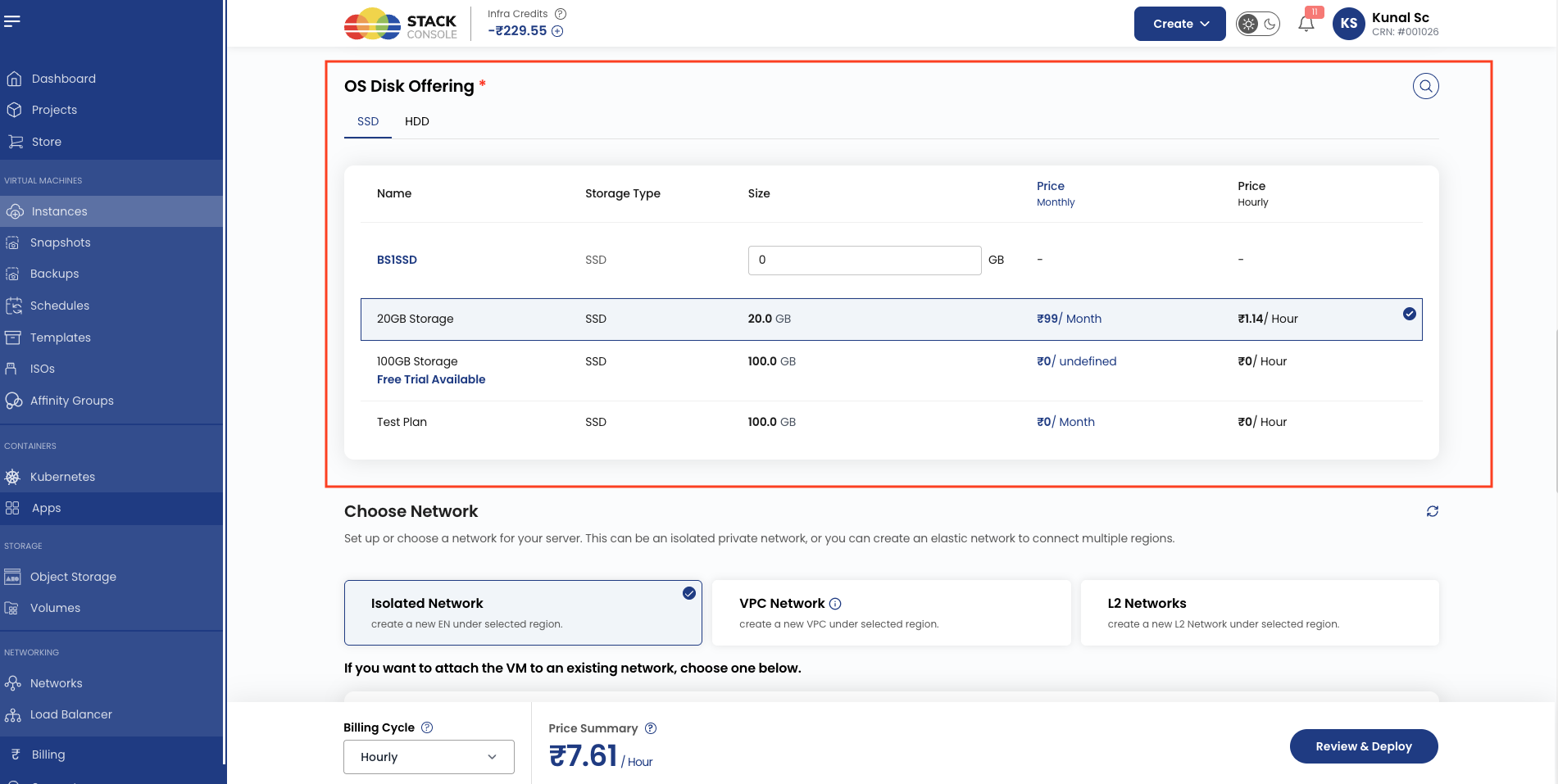The height and width of the screenshot is (784, 1558).
Task: Click the Kubernetes wheel icon
Action: [12, 477]
